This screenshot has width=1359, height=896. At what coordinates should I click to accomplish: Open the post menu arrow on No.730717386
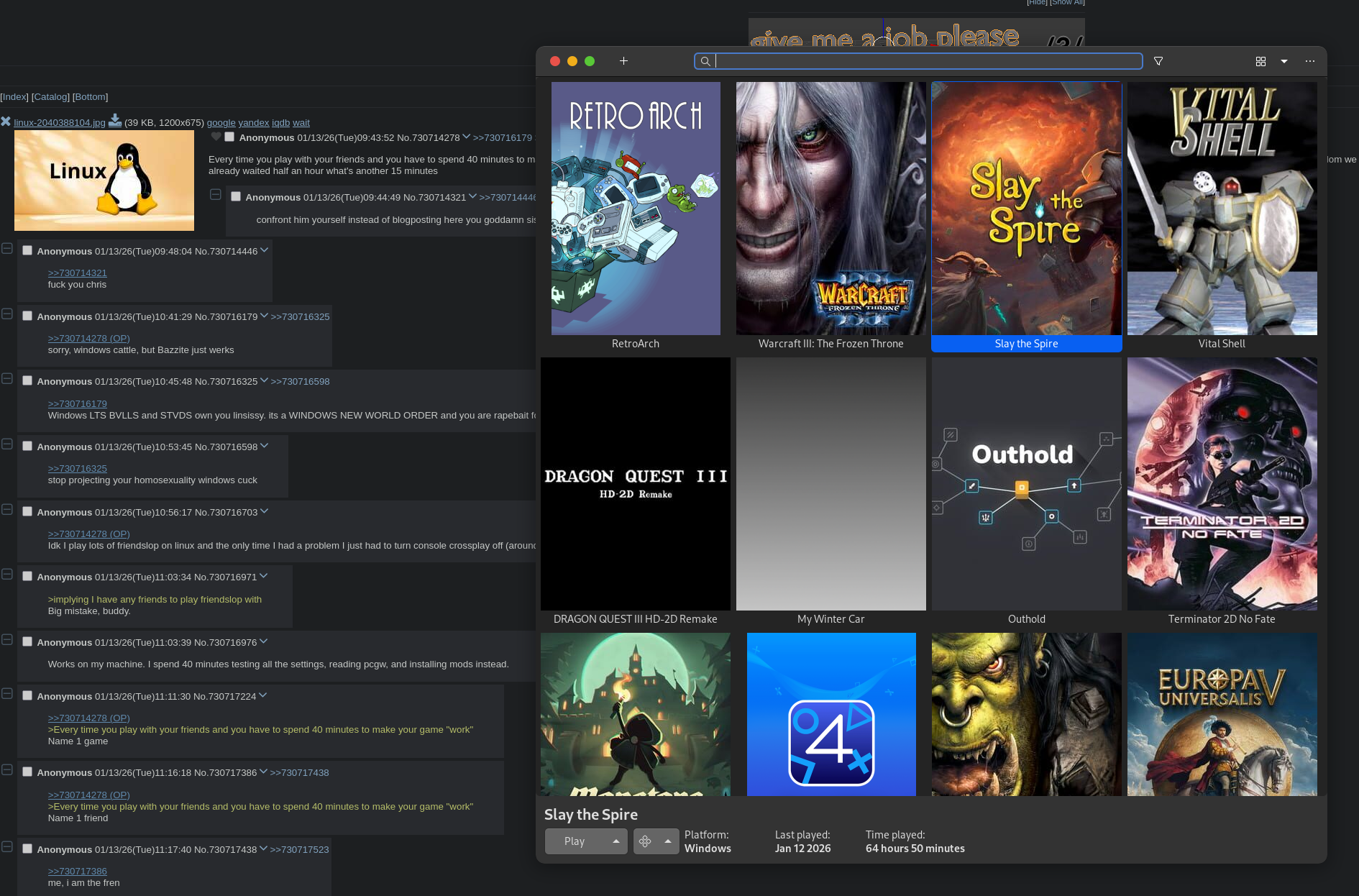263,772
